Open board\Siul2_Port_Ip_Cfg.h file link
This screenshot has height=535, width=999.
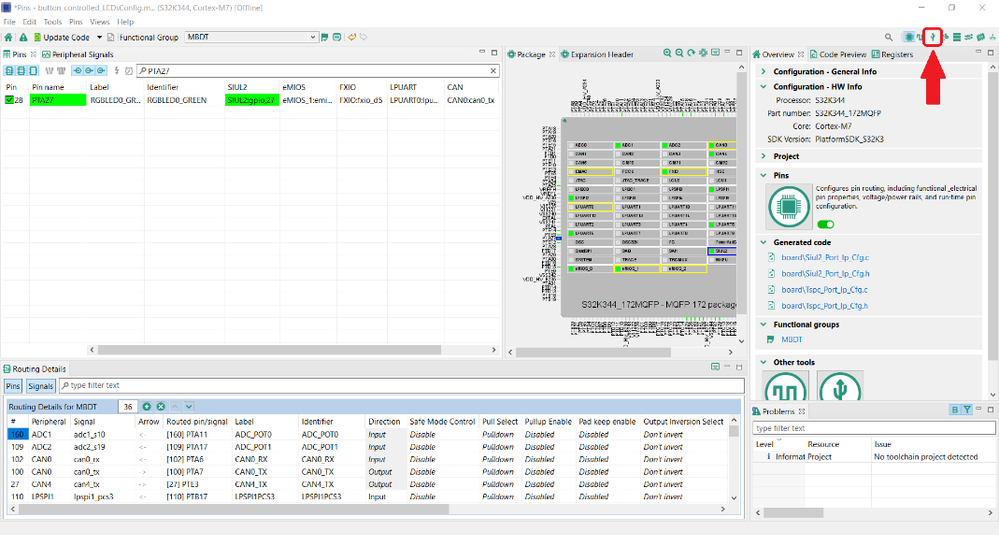pyautogui.click(x=825, y=274)
